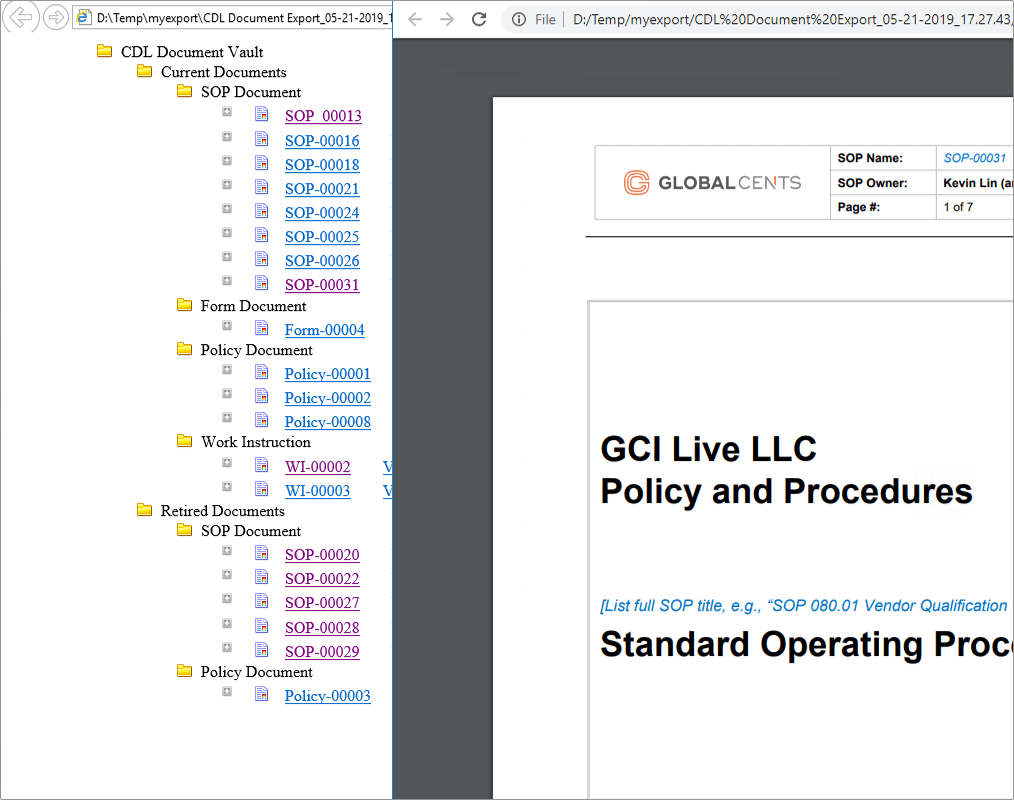Click the "SOP Name:" label in PDF header

pos(870,158)
